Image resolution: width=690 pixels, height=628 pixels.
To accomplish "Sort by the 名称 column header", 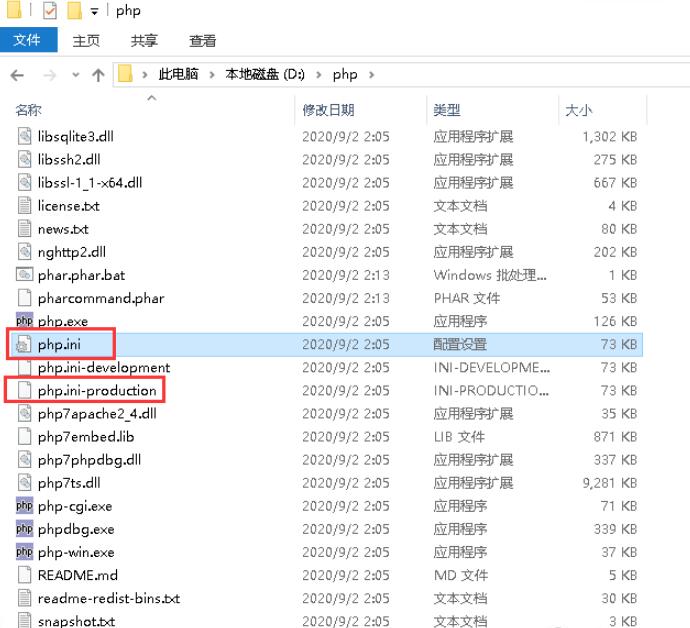I will 28,110.
